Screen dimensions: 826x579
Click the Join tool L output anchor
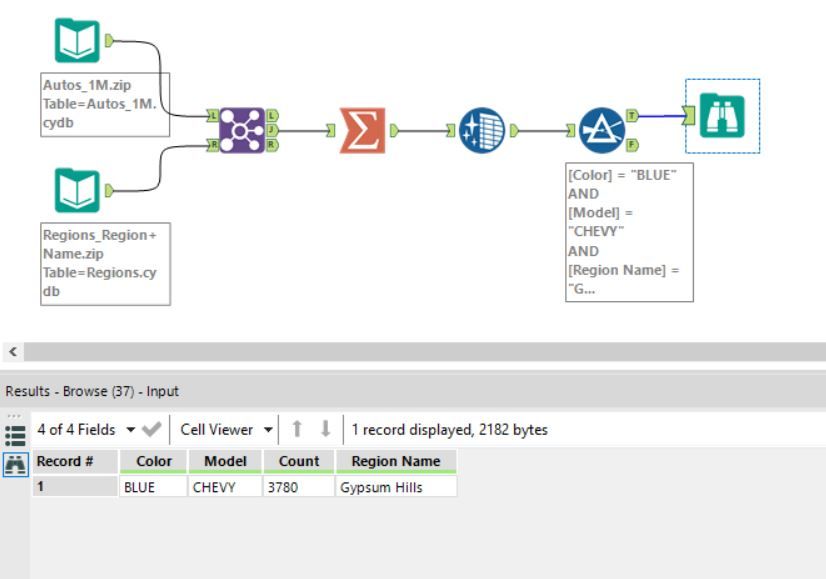click(x=272, y=115)
